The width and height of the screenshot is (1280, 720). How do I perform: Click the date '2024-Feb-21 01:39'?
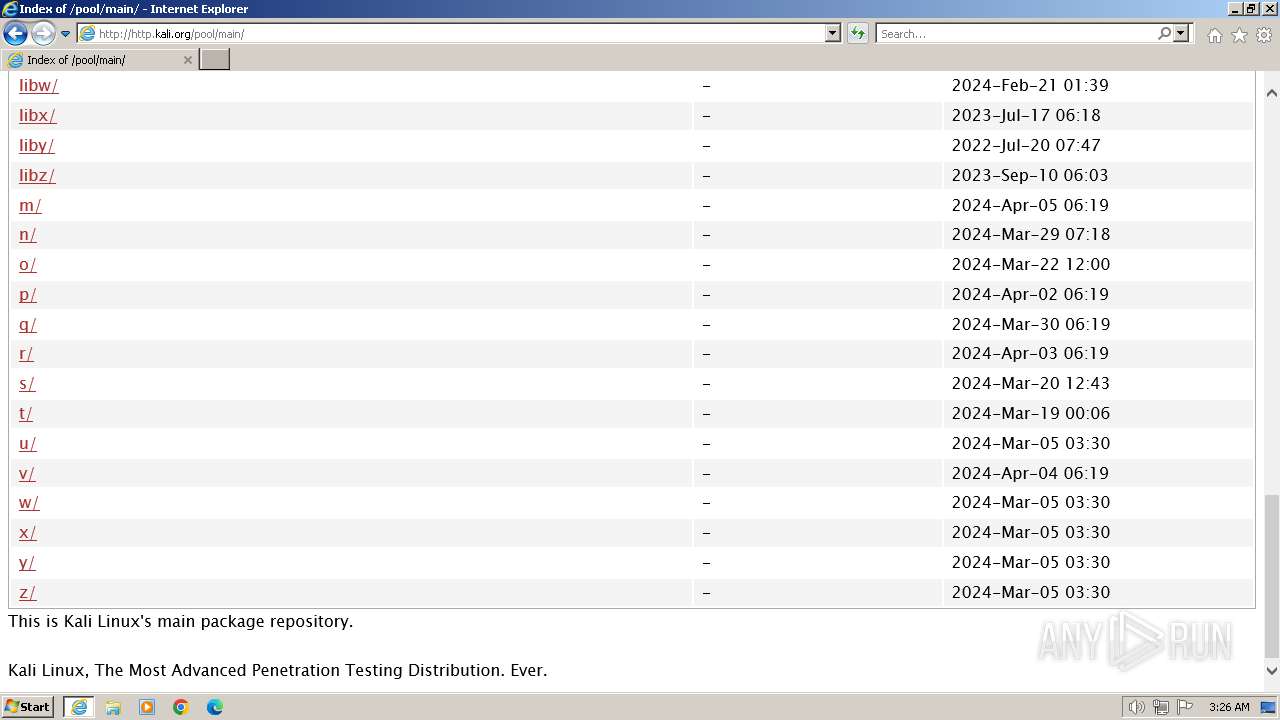click(1030, 85)
